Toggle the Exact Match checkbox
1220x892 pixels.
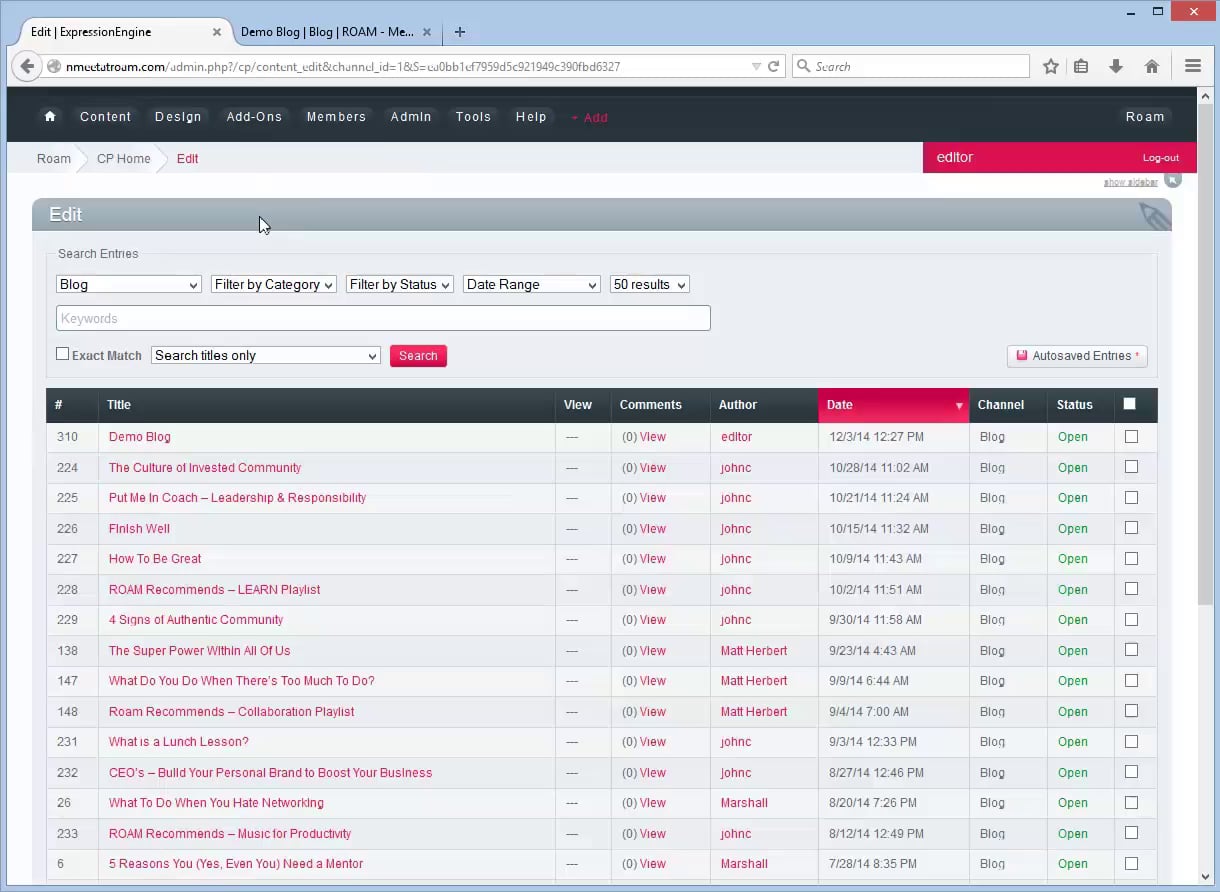click(62, 354)
